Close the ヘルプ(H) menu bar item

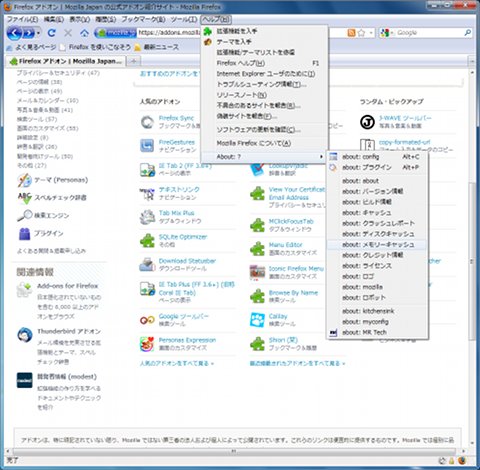click(x=216, y=19)
